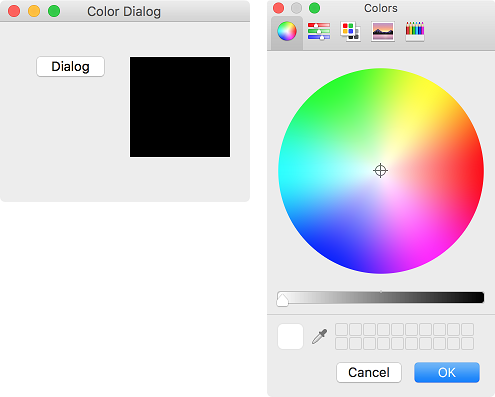Cancel the Colors panel

[x=369, y=372]
